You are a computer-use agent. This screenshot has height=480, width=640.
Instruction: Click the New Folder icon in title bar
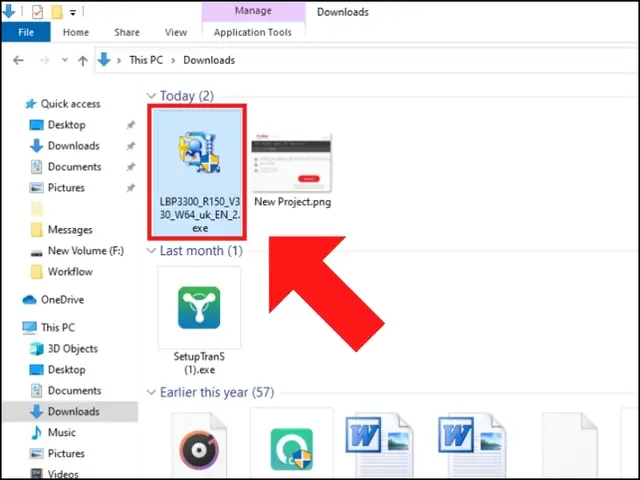(57, 12)
